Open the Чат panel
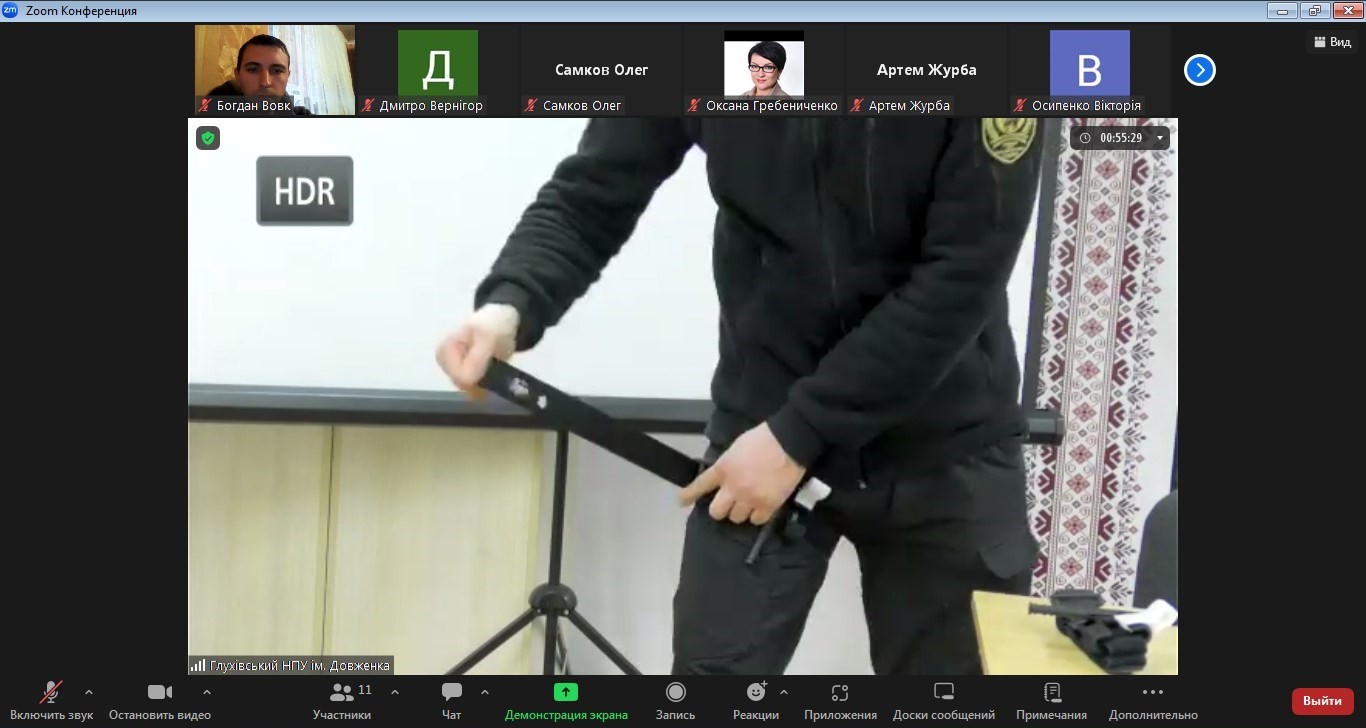Image resolution: width=1366 pixels, height=728 pixels. tap(452, 700)
